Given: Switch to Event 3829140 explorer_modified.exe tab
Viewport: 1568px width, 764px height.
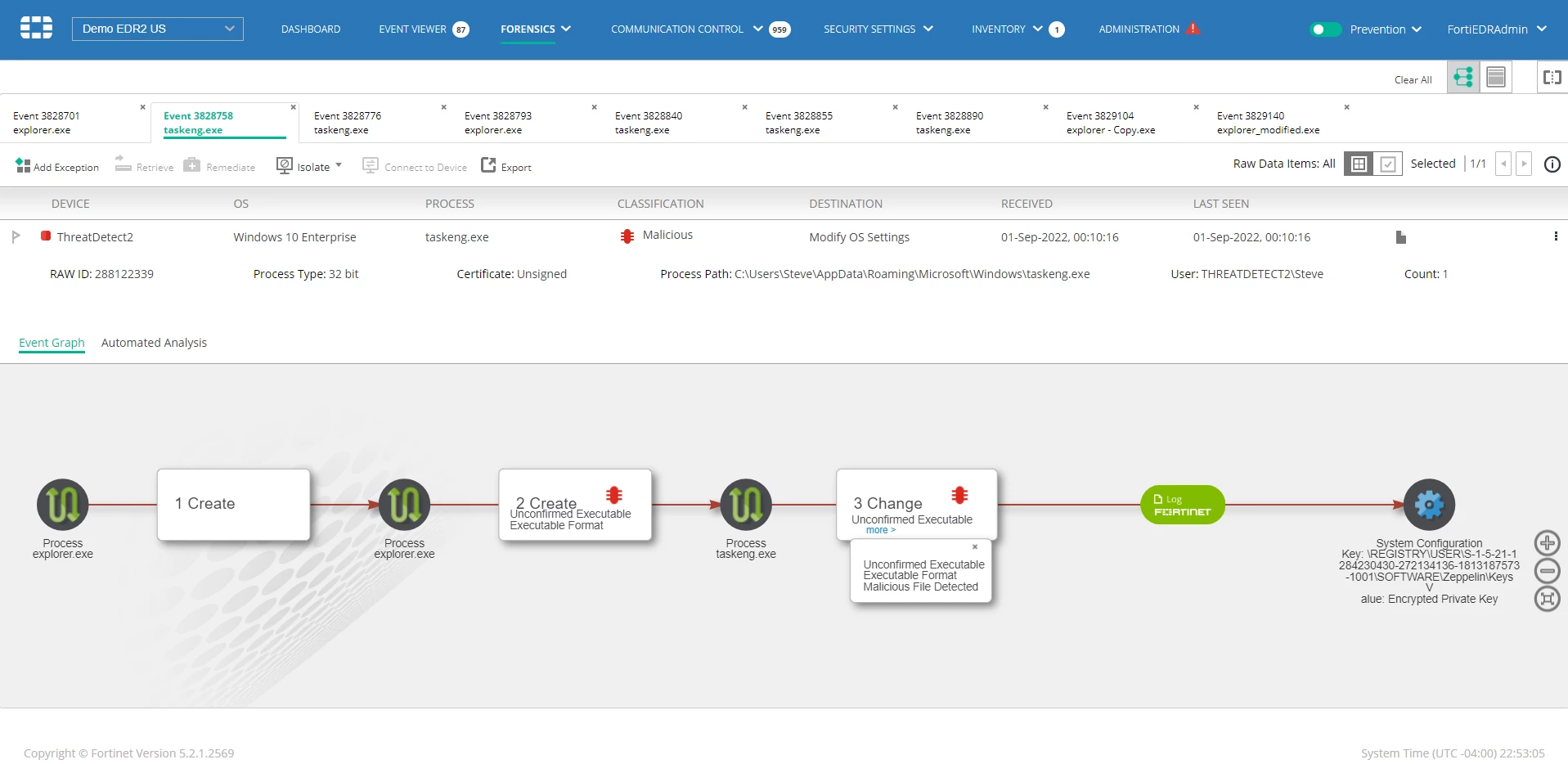Looking at the screenshot, I should click(1279, 123).
